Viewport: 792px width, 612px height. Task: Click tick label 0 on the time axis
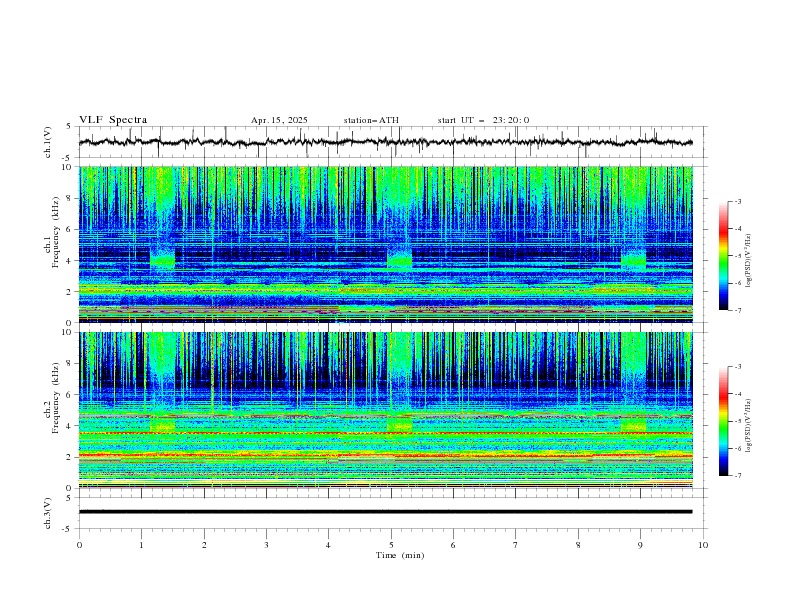(x=79, y=545)
